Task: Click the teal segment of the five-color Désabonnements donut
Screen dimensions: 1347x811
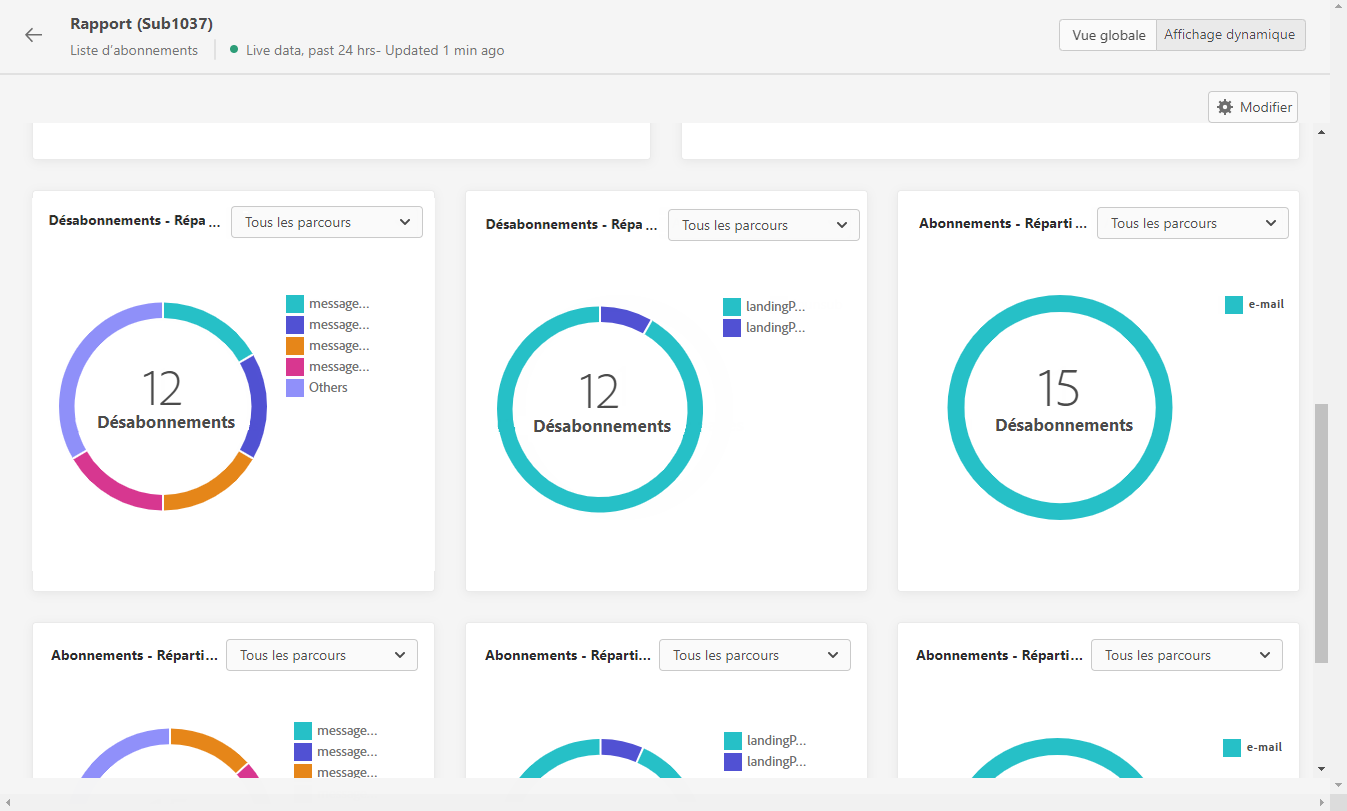Action: [213, 325]
